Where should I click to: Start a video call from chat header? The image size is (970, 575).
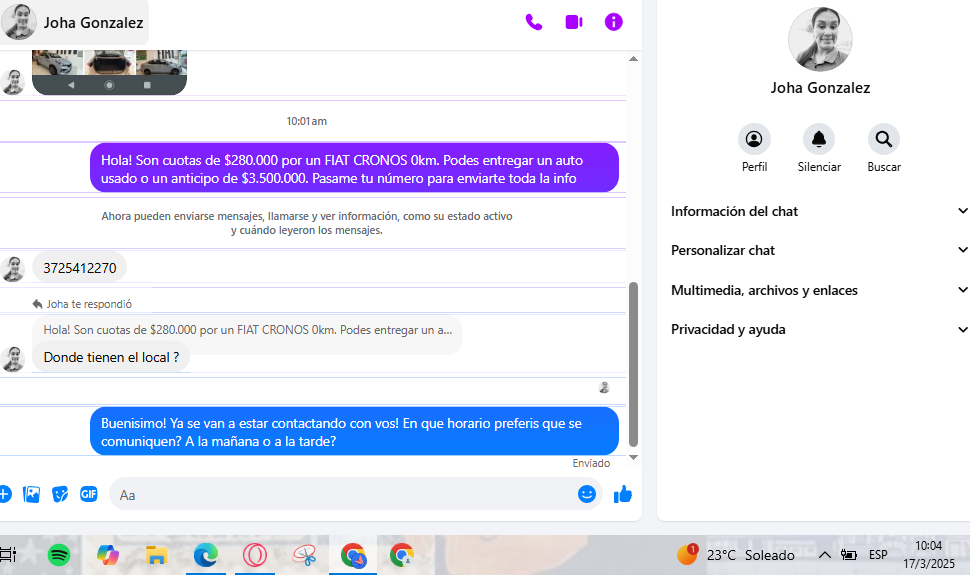tap(574, 22)
